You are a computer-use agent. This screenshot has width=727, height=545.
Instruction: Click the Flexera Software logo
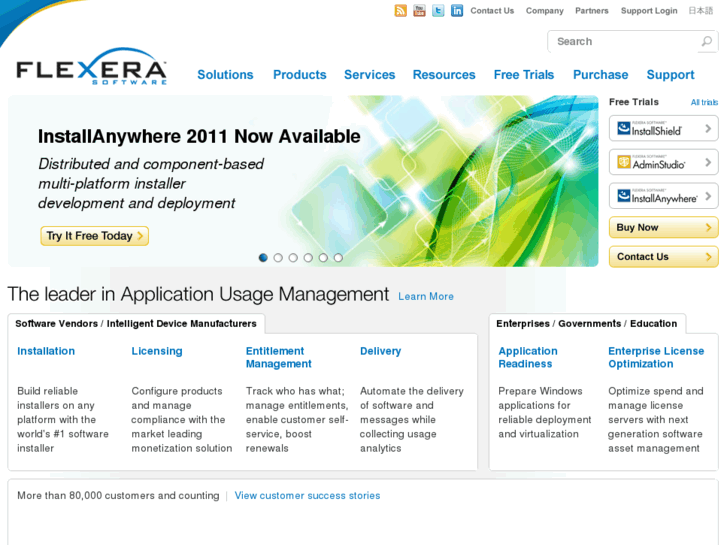coord(91,67)
